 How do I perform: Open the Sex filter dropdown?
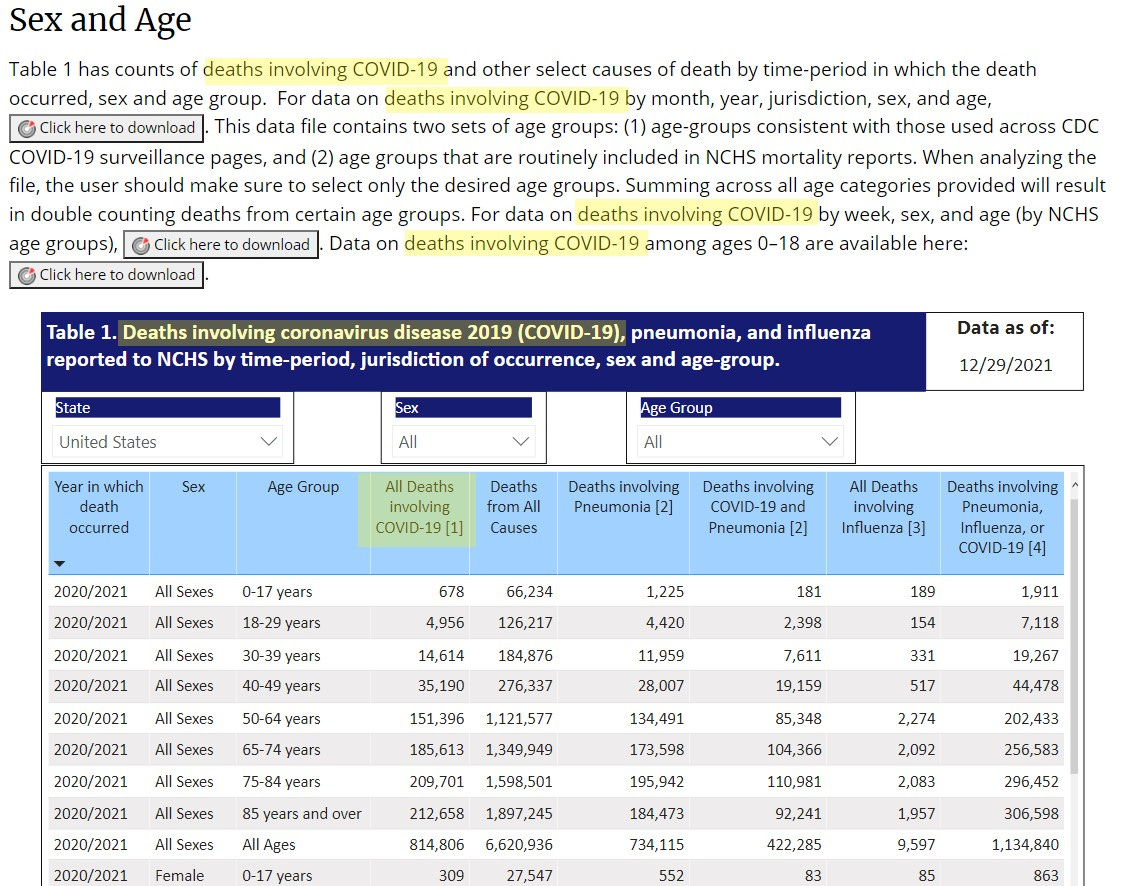click(464, 442)
